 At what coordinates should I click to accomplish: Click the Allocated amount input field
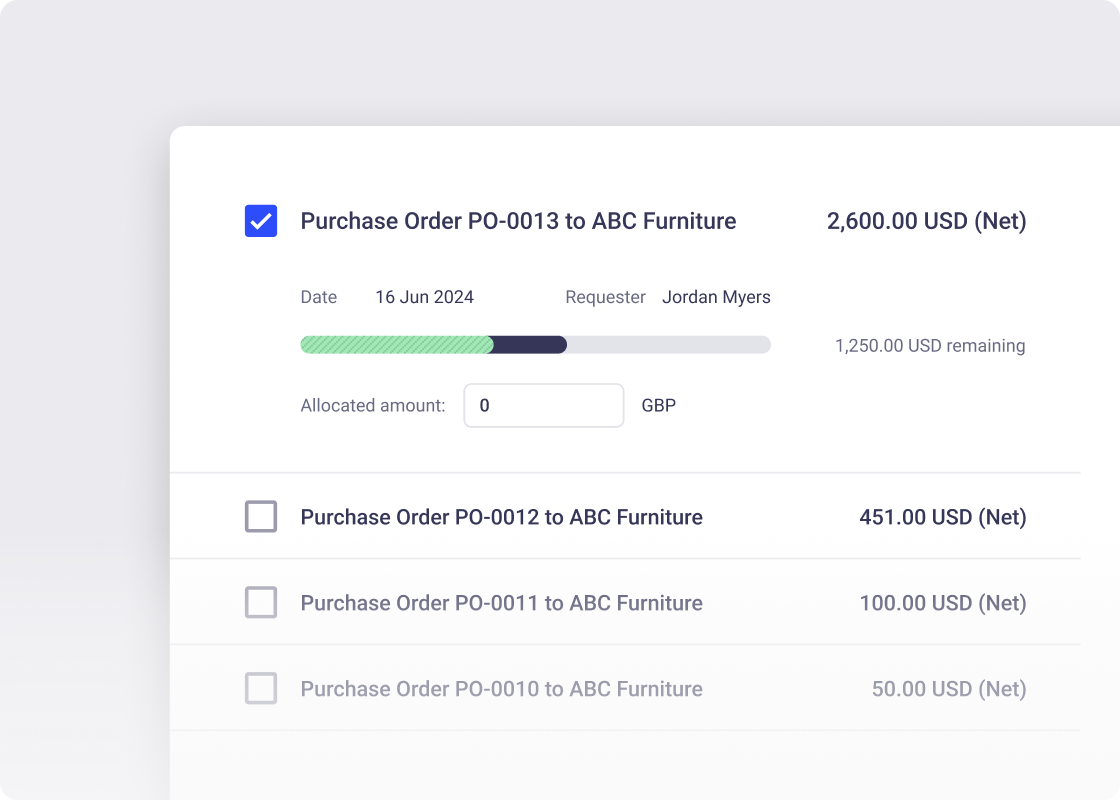[543, 406]
